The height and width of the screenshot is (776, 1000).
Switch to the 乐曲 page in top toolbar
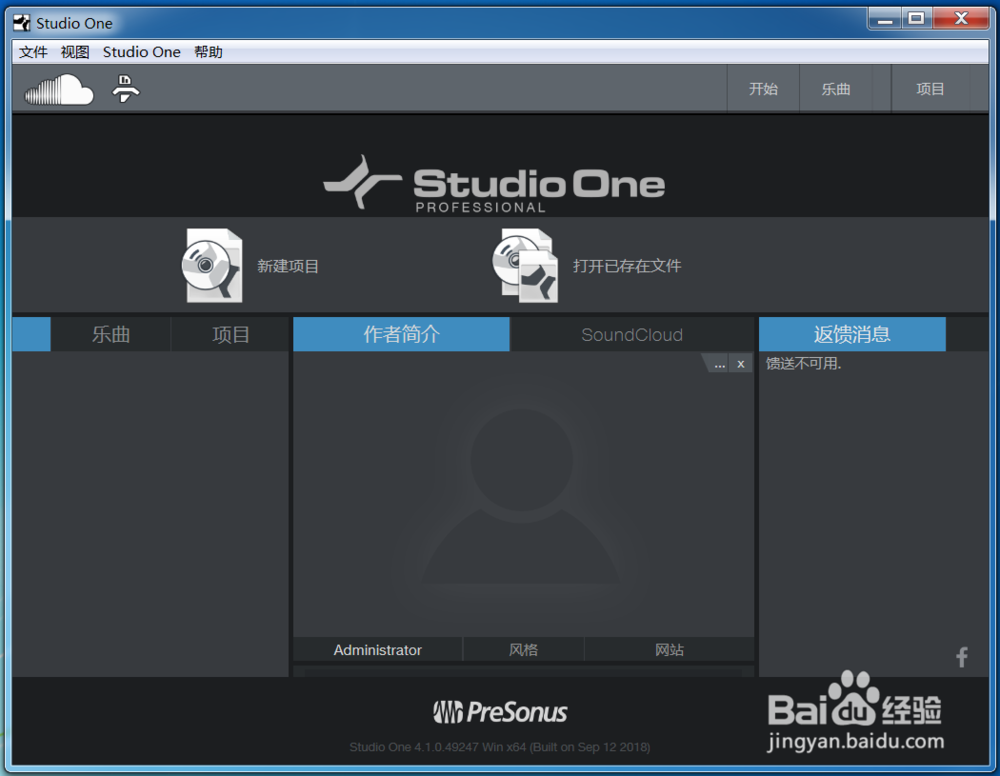pos(835,89)
